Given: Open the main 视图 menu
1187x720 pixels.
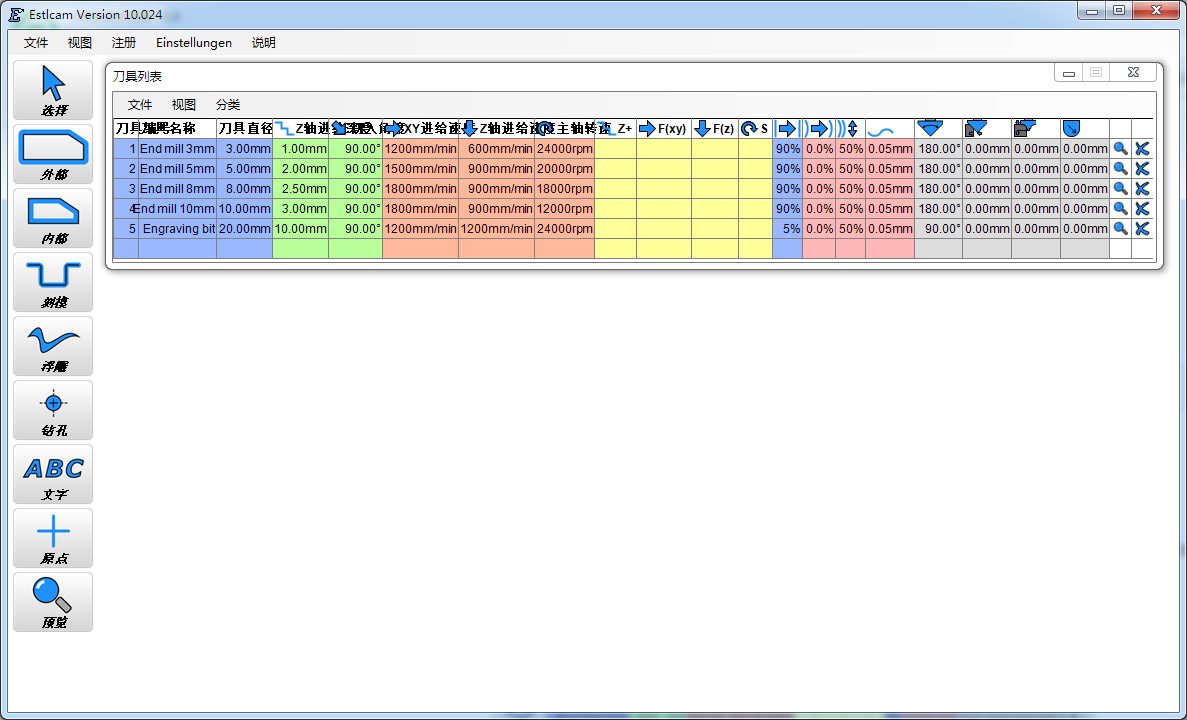Looking at the screenshot, I should click(79, 42).
